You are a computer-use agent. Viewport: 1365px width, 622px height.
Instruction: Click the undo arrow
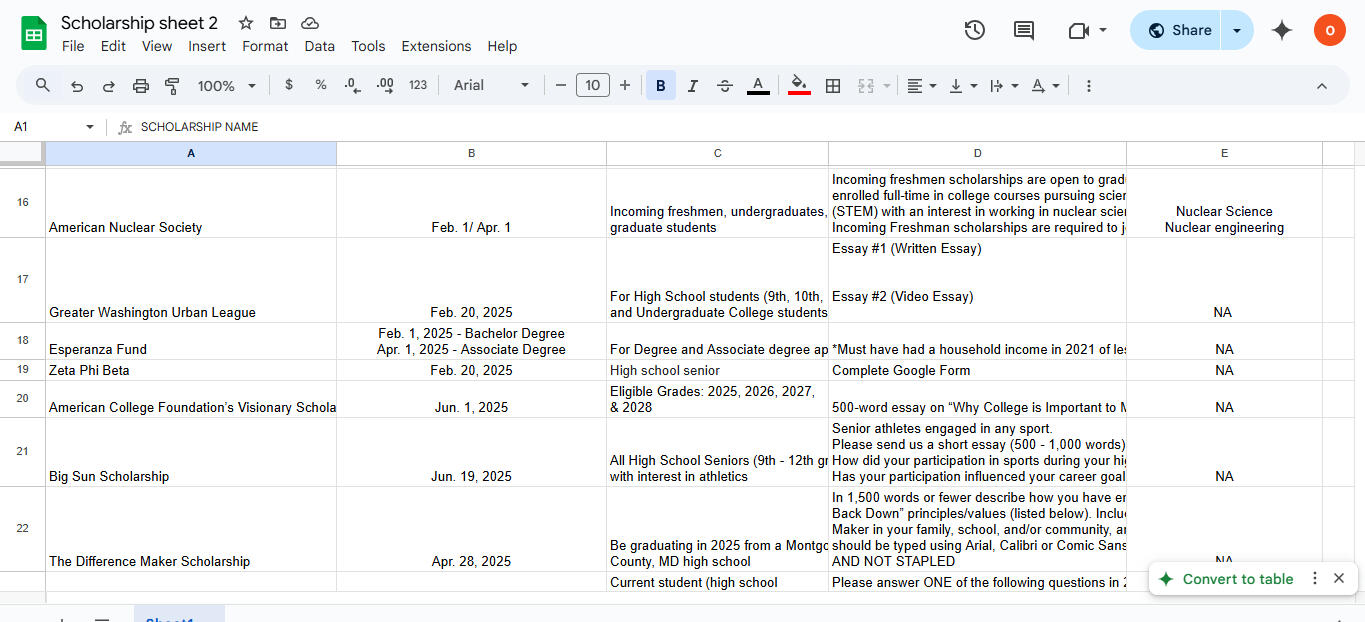tap(77, 86)
